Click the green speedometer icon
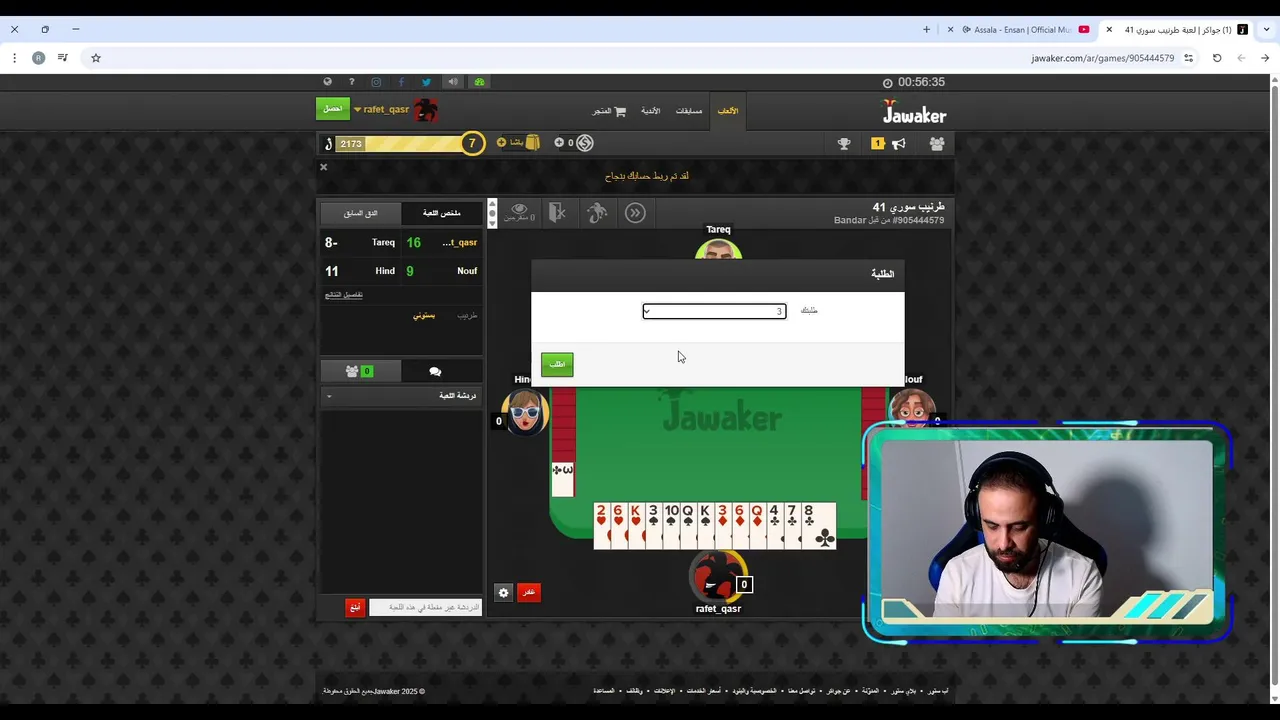This screenshot has width=1280, height=720. 479,82
